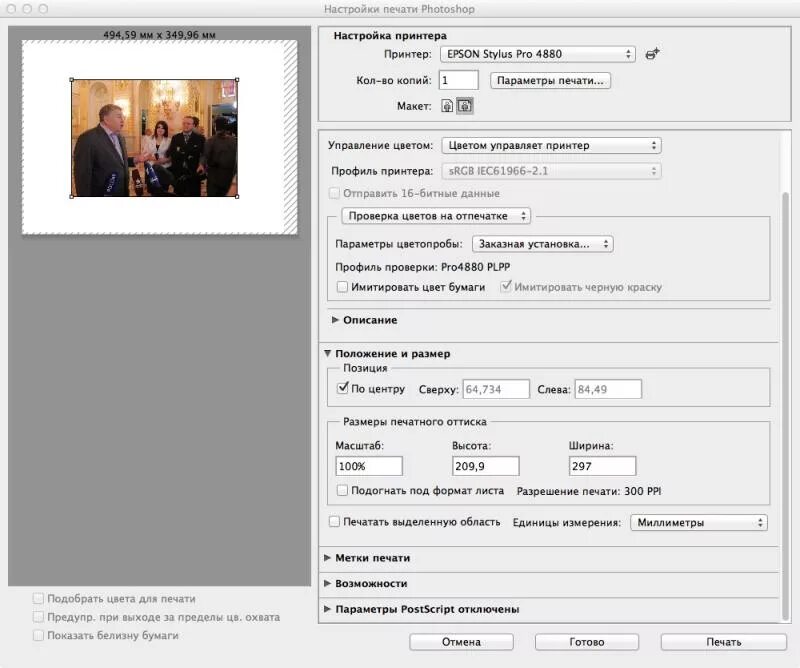Click the close window button in title bar
The width and height of the screenshot is (800, 668).
point(11,9)
